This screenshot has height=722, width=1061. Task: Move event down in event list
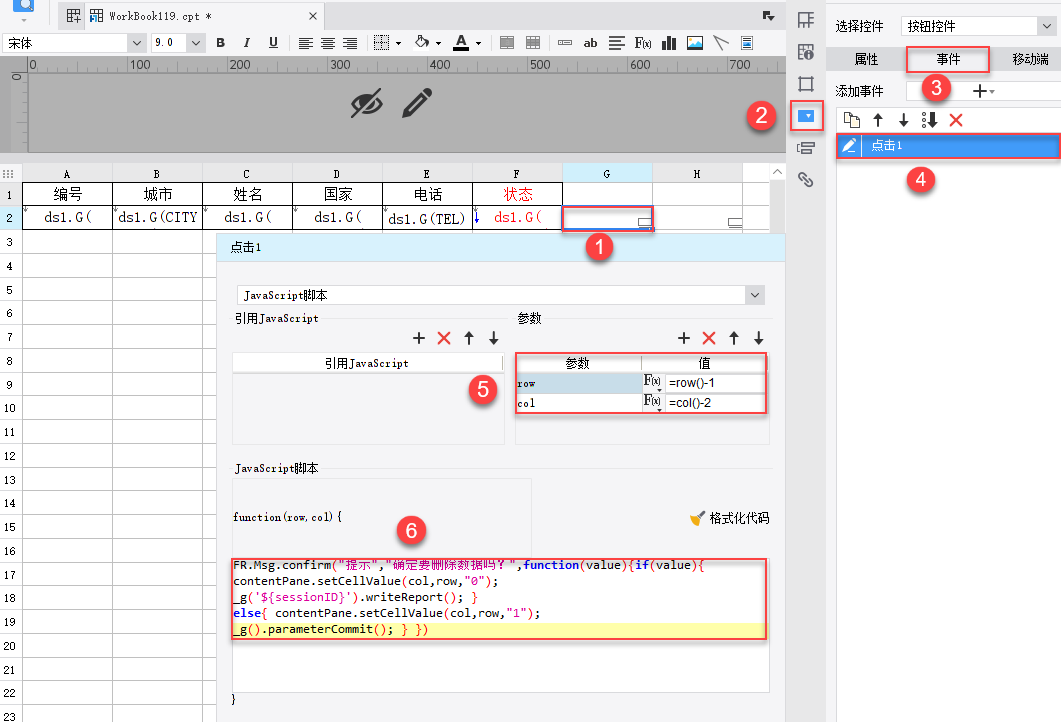(x=903, y=120)
